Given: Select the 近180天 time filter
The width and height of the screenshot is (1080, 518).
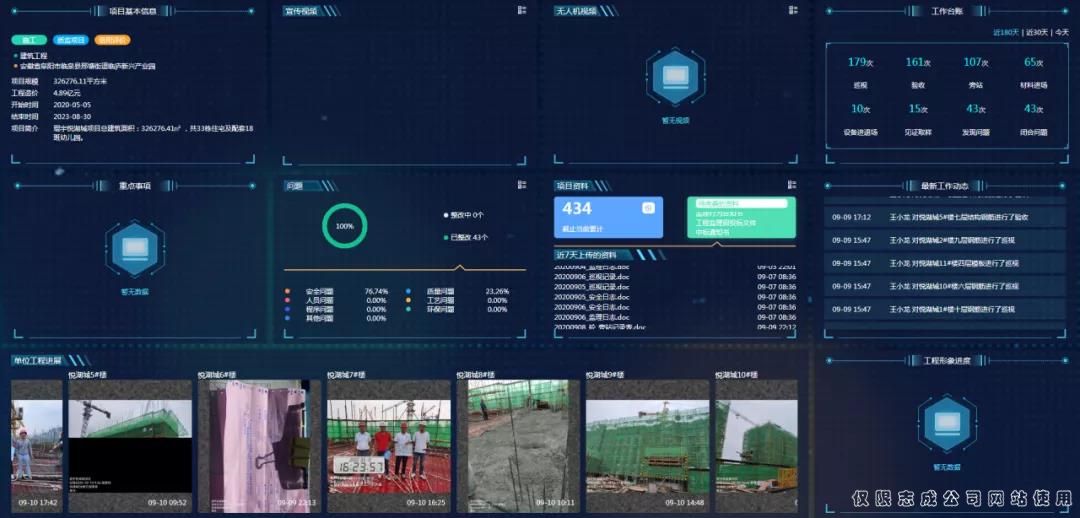Looking at the screenshot, I should pyautogui.click(x=1005, y=32).
